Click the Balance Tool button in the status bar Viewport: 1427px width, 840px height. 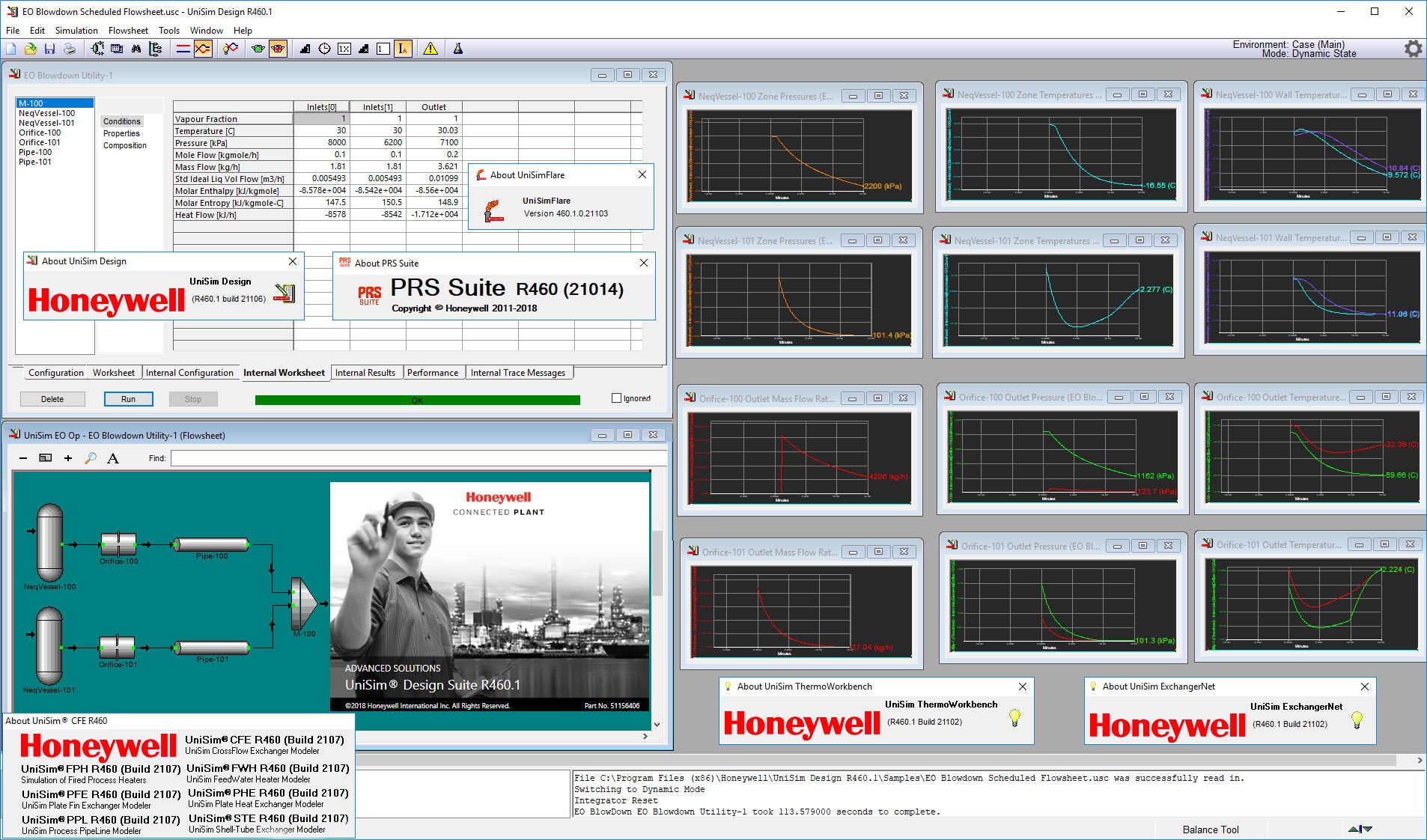pos(1211,830)
